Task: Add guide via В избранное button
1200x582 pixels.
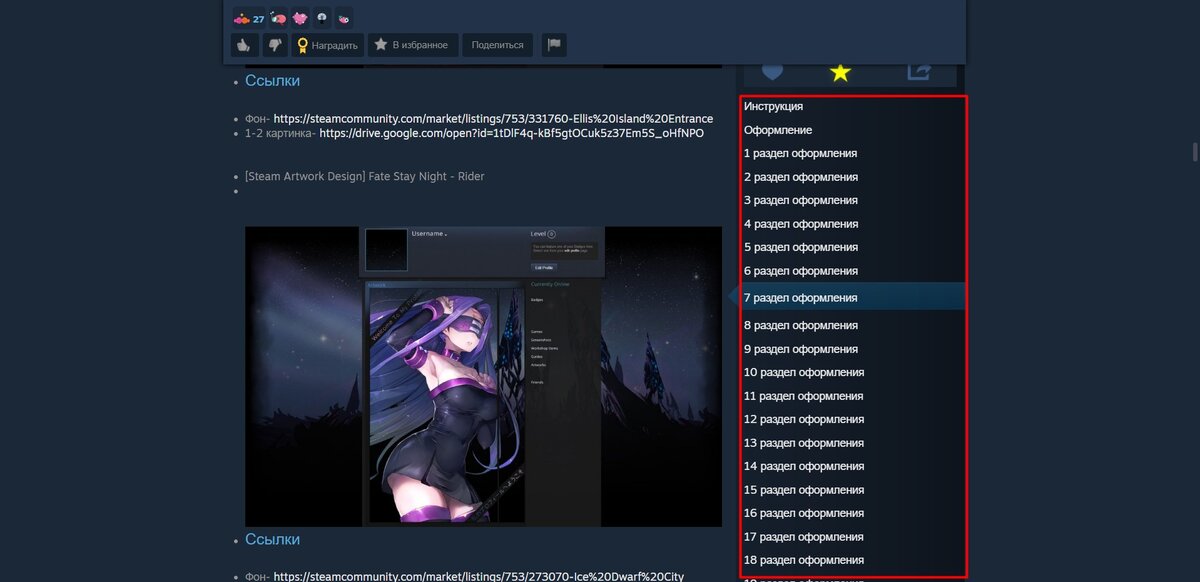Action: tap(413, 45)
